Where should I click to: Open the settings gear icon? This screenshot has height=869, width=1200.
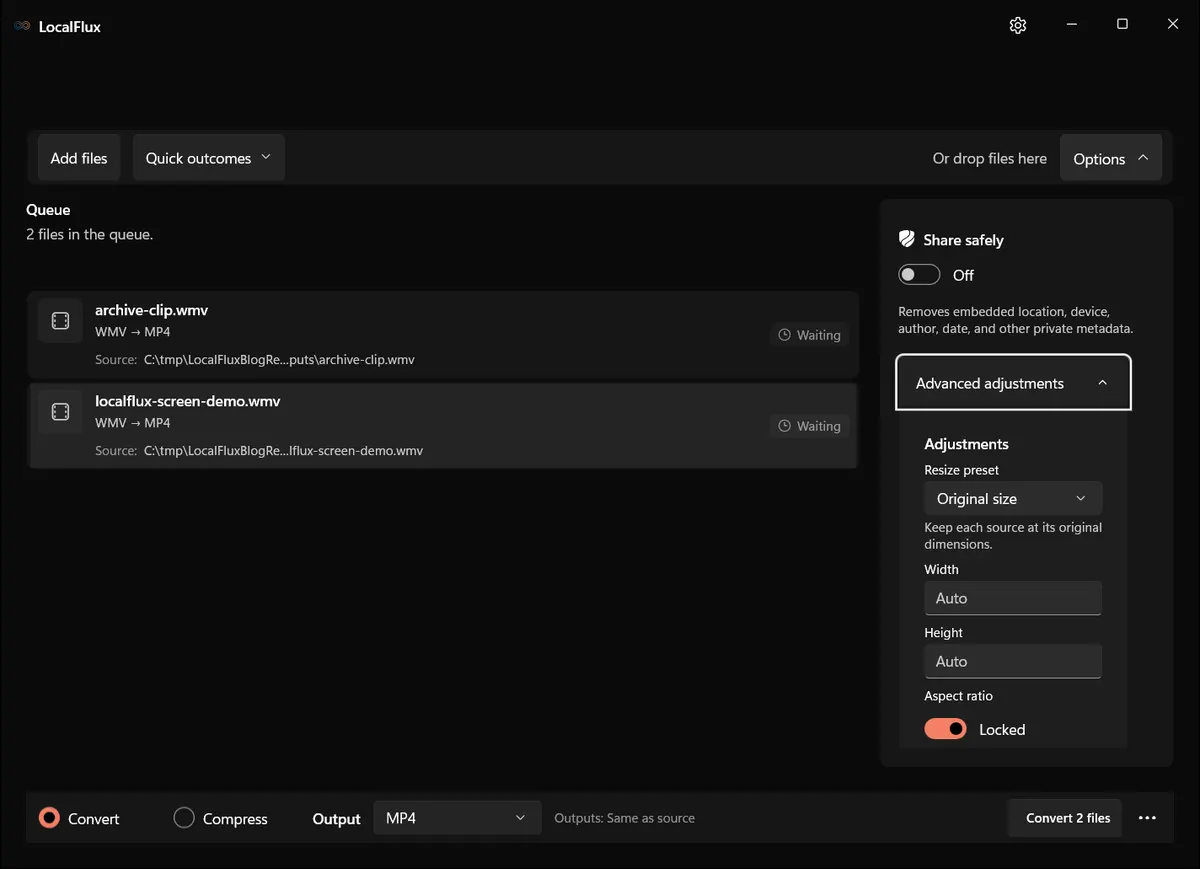1018,26
